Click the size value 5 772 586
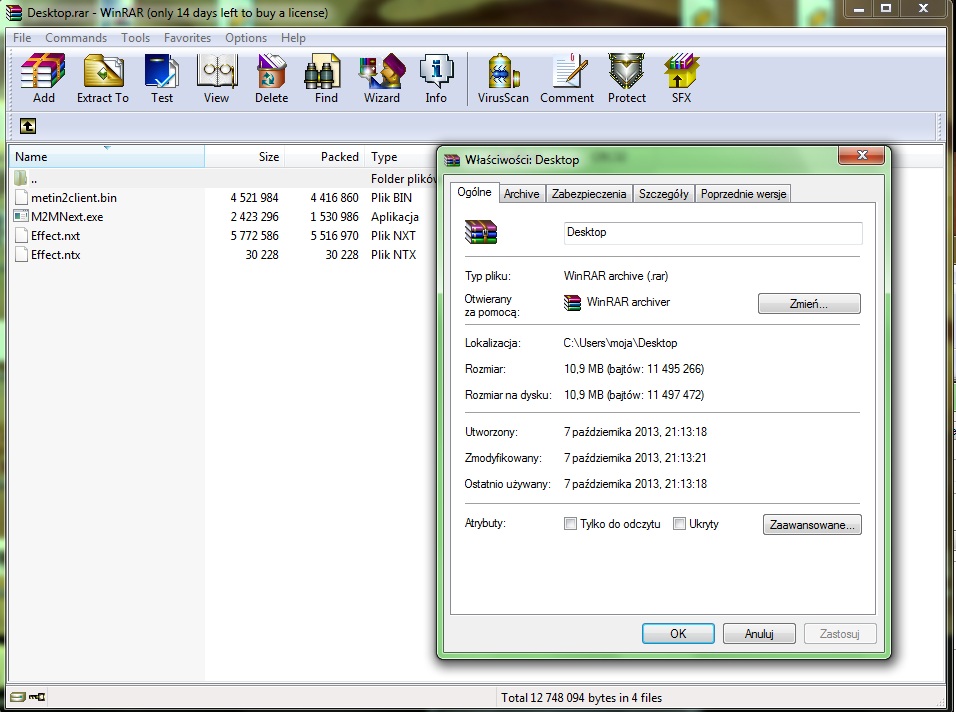Screen dimensions: 956x712 click(254, 235)
